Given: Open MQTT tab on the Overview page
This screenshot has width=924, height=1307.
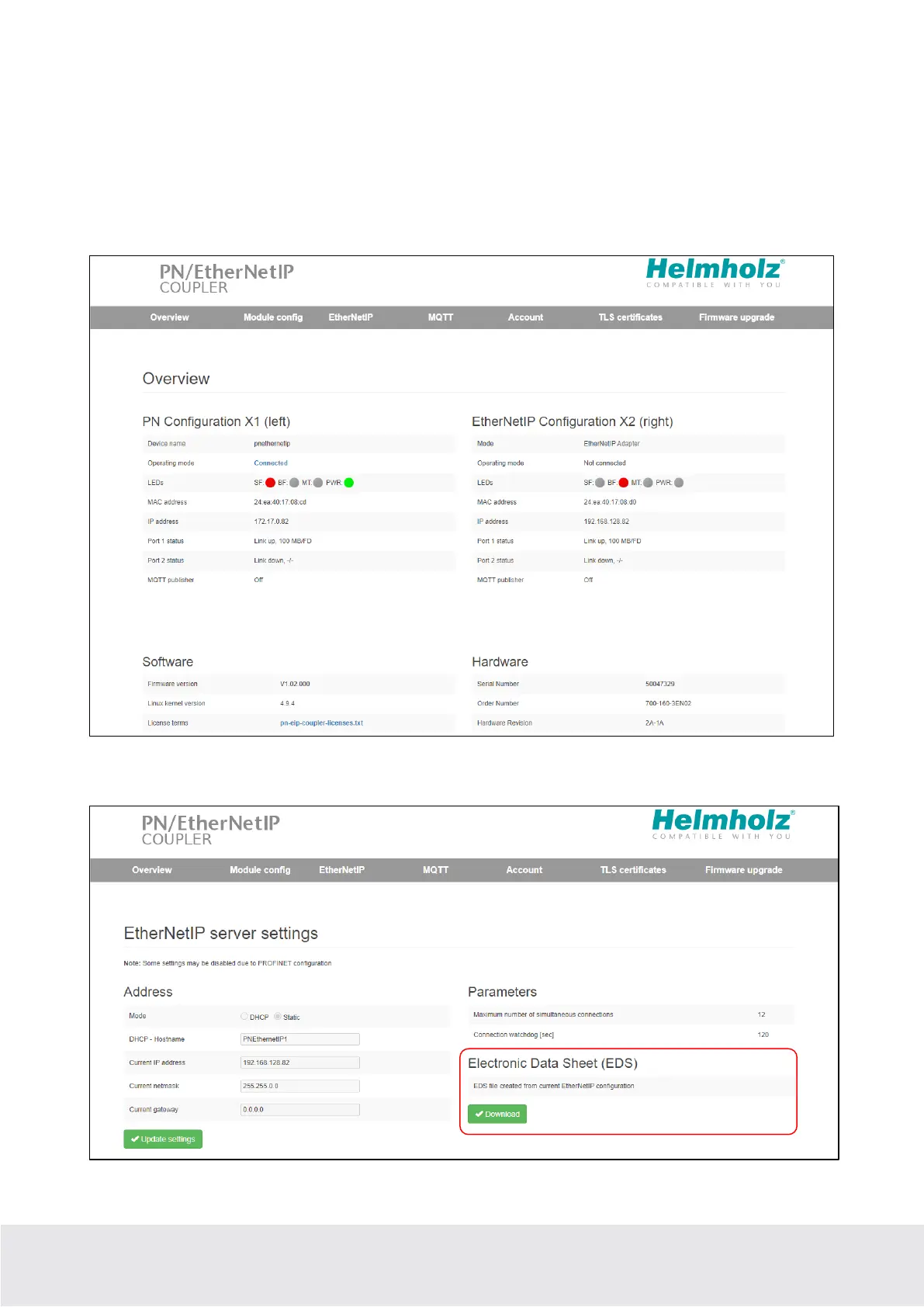Looking at the screenshot, I should (x=441, y=317).
